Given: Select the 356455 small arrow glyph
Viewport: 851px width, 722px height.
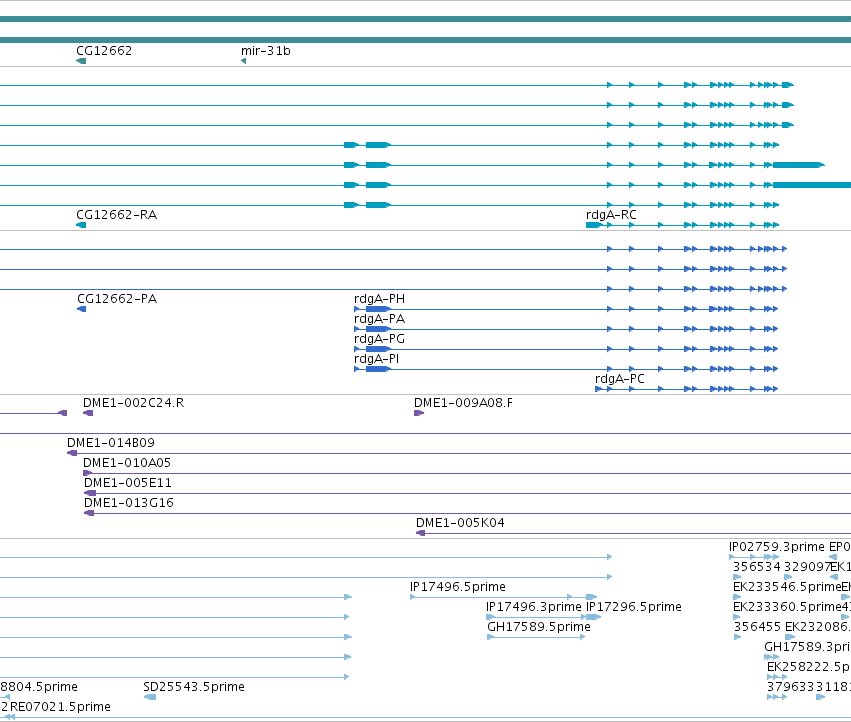Looking at the screenshot, I should 738,637.
